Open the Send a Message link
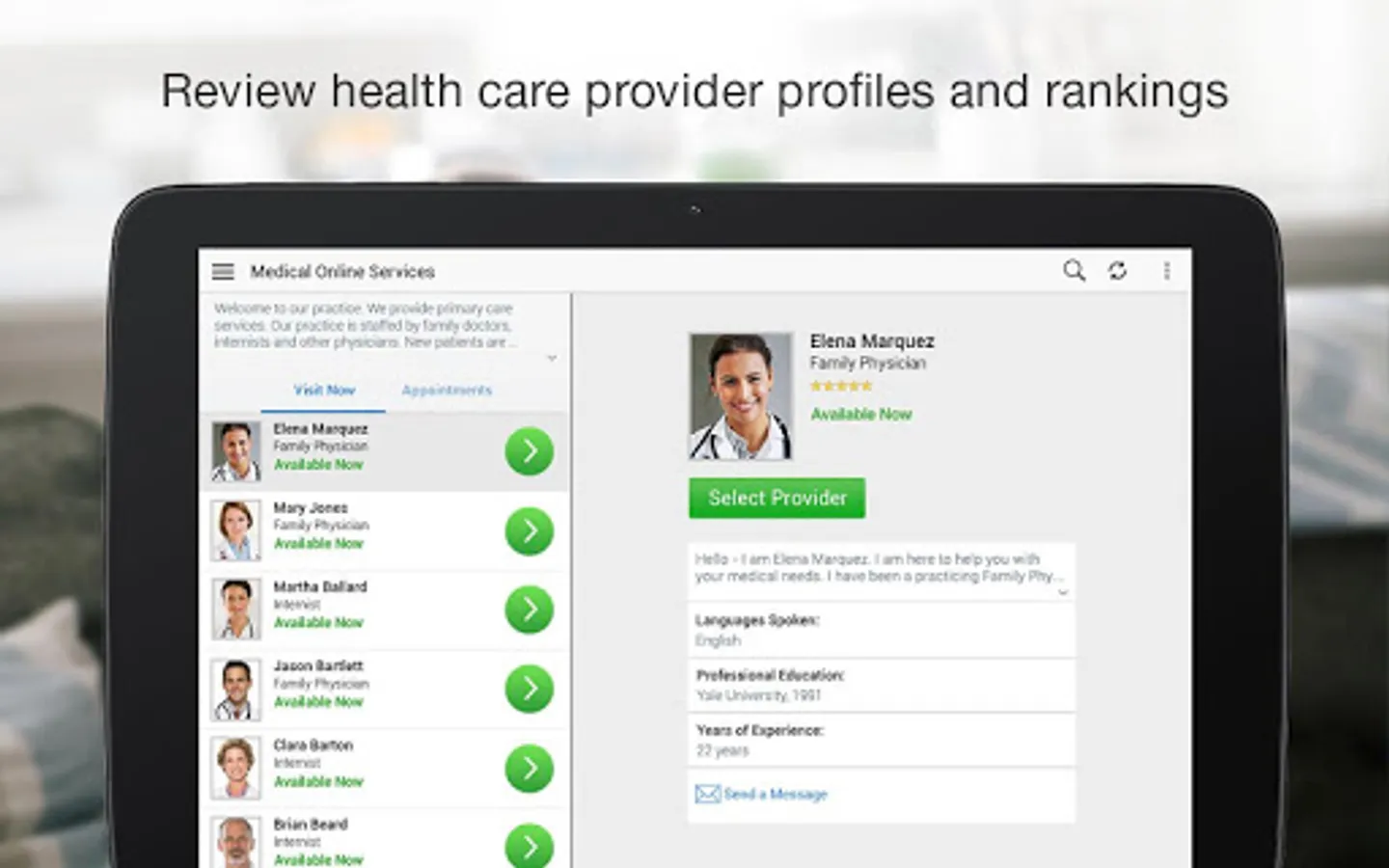The height and width of the screenshot is (868, 1389). (776, 795)
